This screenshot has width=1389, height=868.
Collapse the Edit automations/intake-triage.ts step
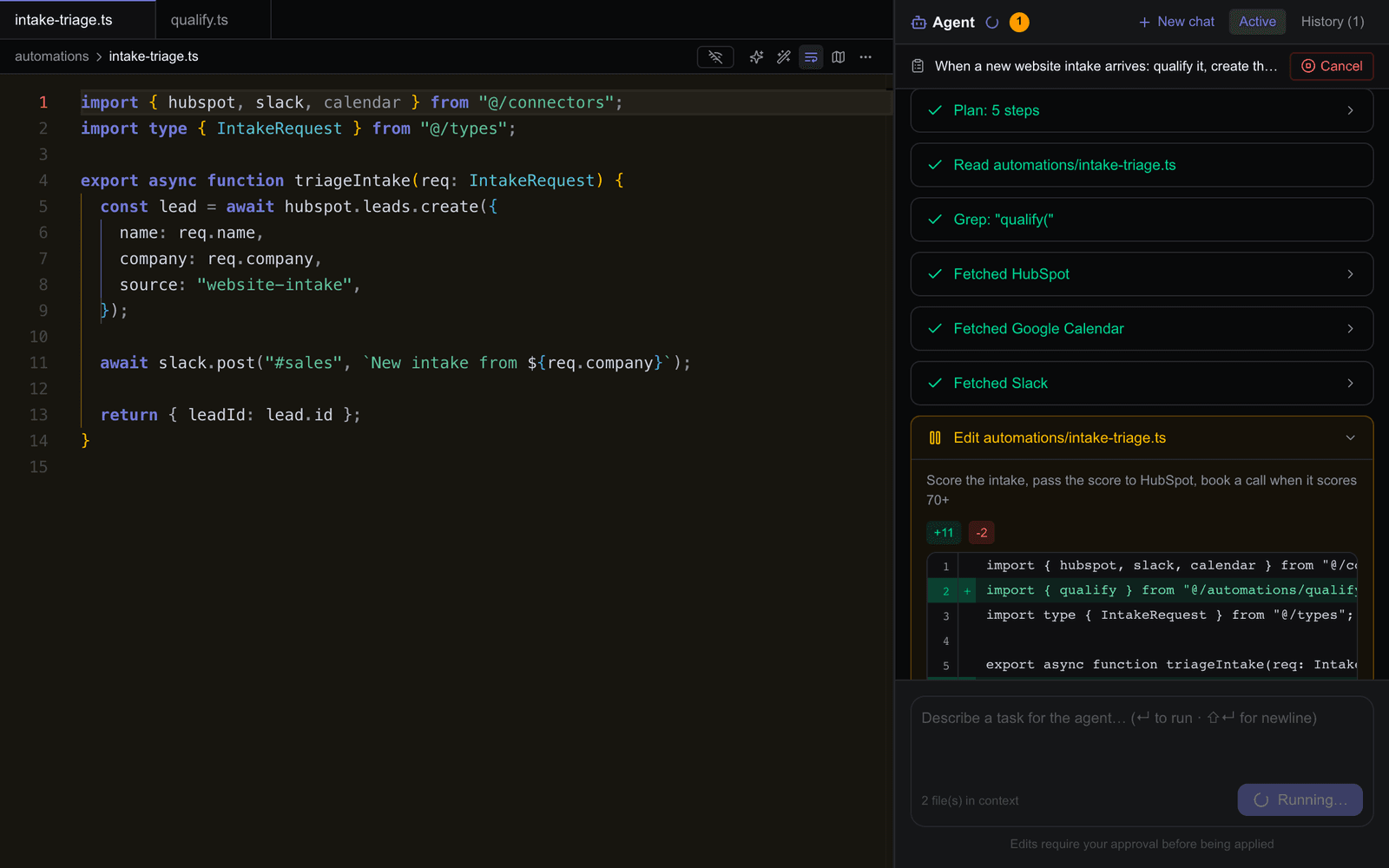coord(1350,438)
